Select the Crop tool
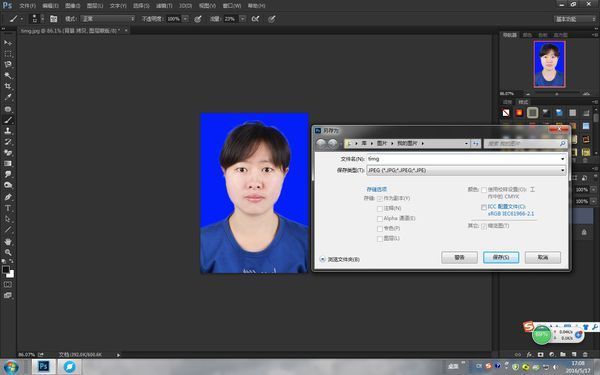This screenshot has width=600, height=375. (x=8, y=86)
